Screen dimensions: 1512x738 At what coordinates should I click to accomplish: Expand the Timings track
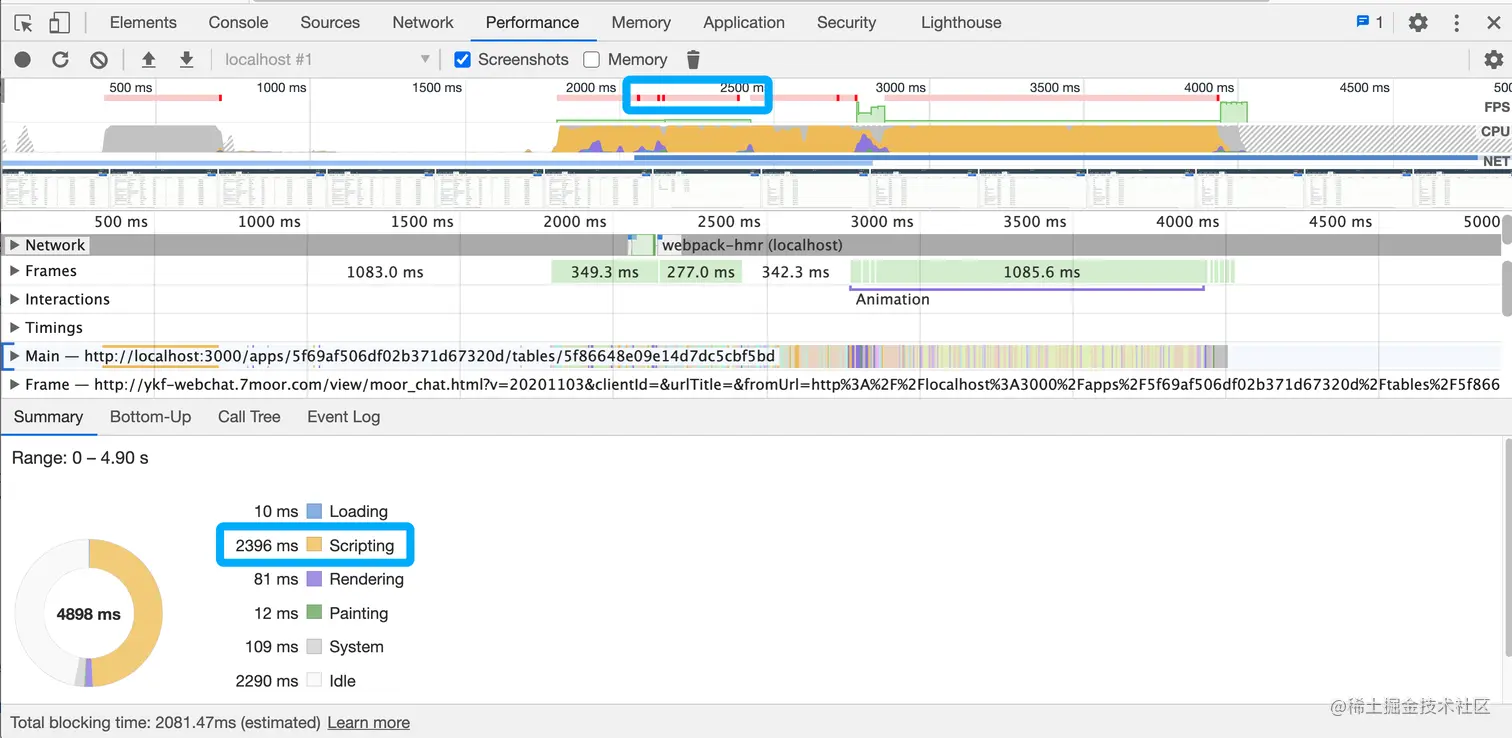pyautogui.click(x=14, y=328)
